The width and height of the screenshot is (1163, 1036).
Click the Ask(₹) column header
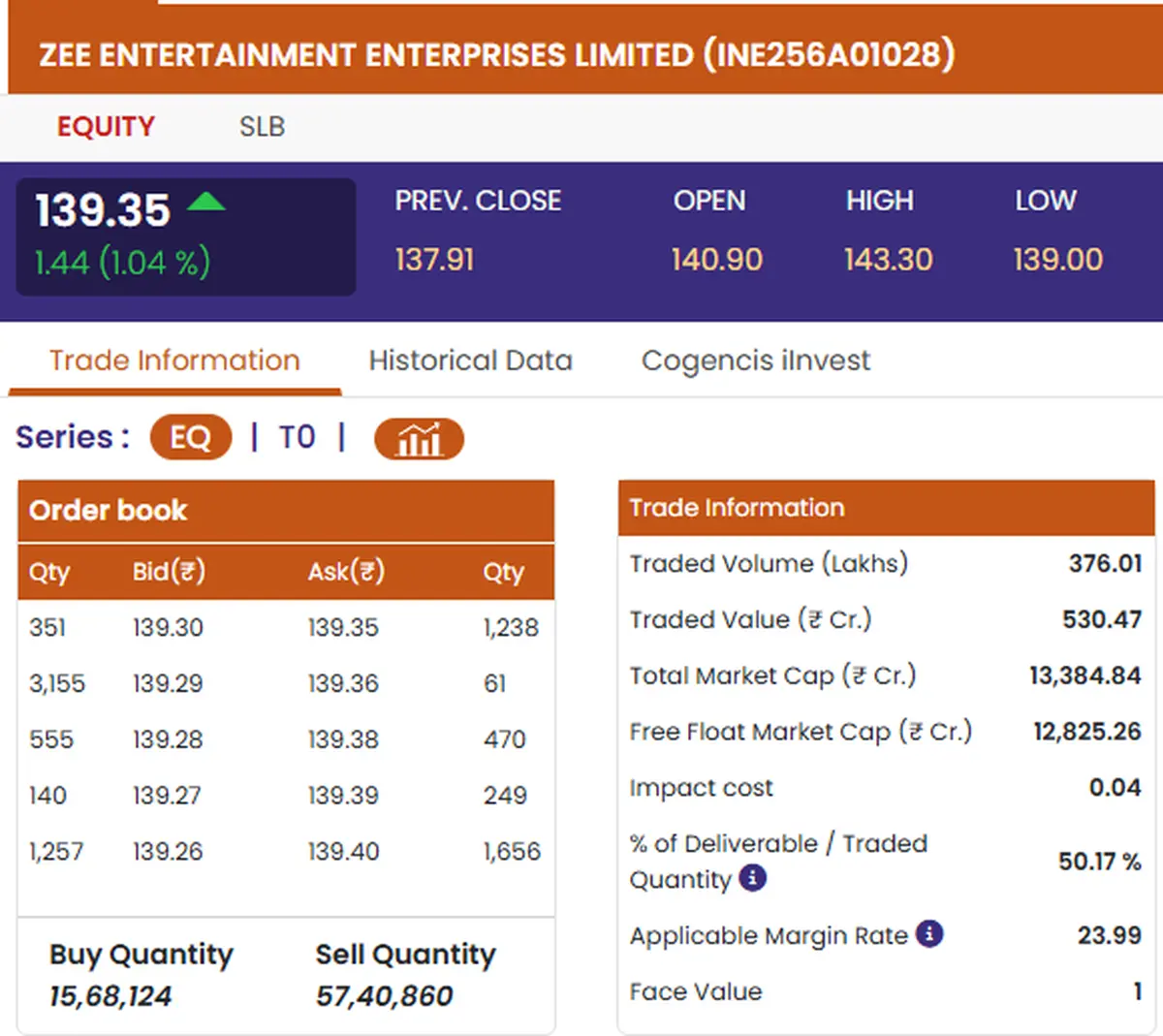pyautogui.click(x=346, y=572)
